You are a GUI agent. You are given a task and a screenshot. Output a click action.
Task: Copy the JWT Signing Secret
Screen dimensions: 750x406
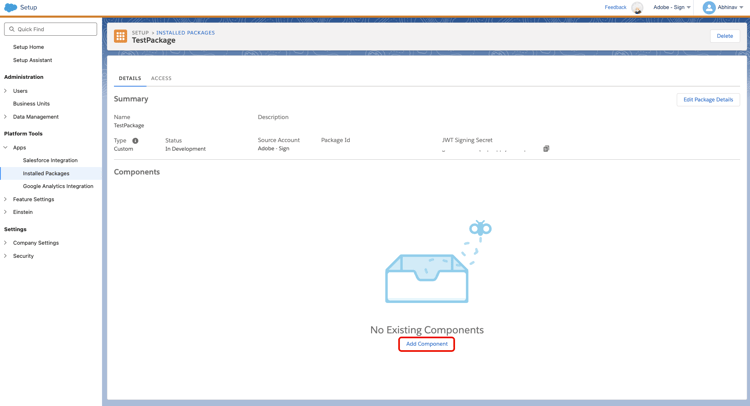pos(546,149)
